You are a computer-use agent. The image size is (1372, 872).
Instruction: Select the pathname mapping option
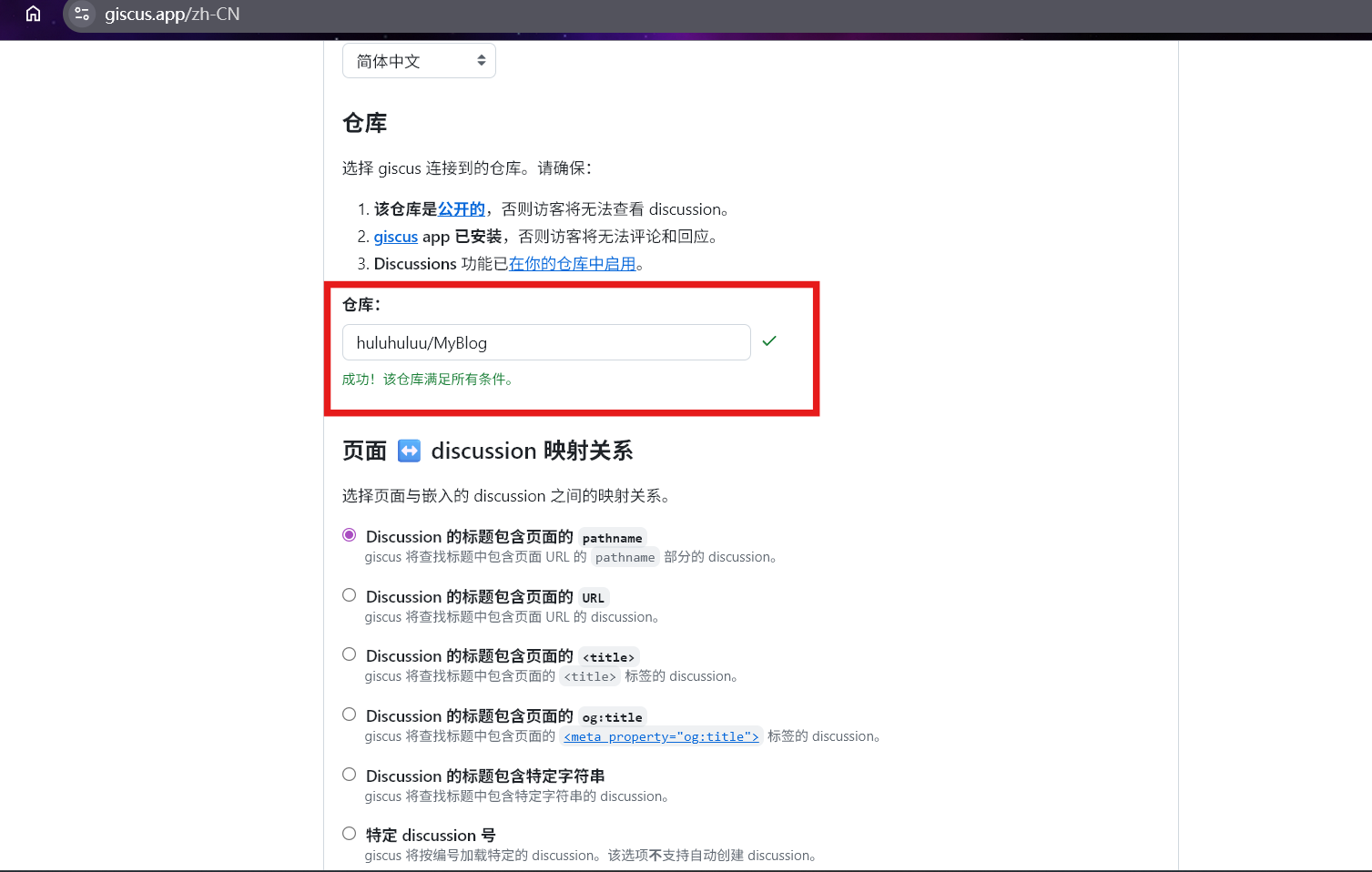click(349, 534)
